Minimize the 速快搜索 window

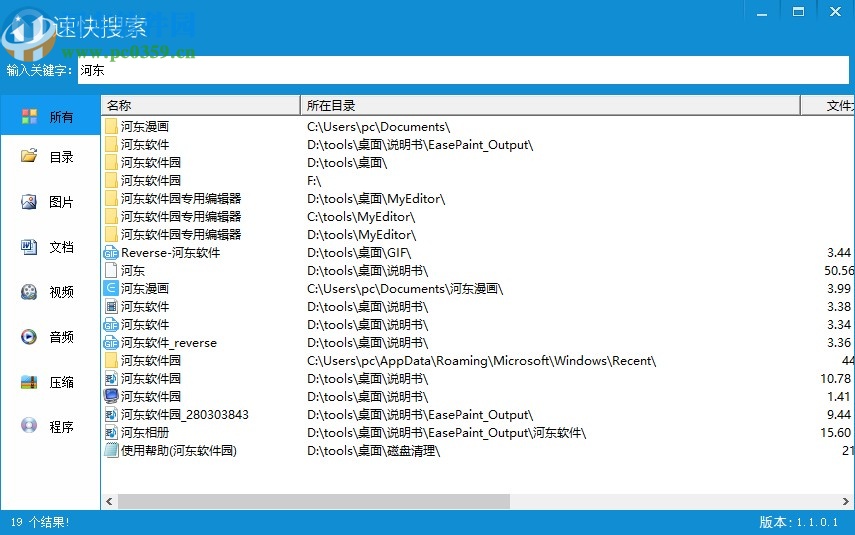[x=762, y=12]
